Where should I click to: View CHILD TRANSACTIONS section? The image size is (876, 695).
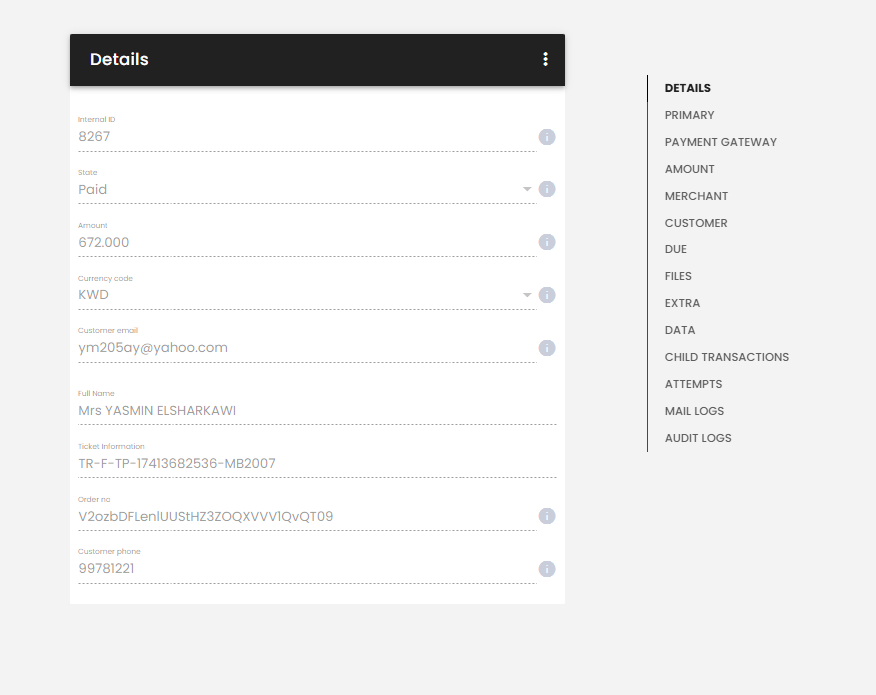(726, 357)
